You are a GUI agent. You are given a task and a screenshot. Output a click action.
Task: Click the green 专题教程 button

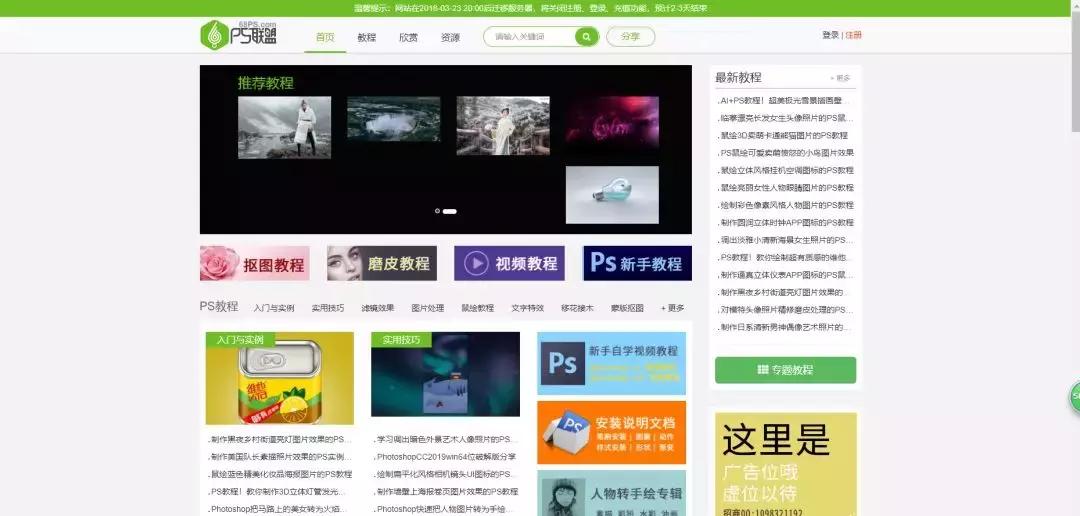785,370
